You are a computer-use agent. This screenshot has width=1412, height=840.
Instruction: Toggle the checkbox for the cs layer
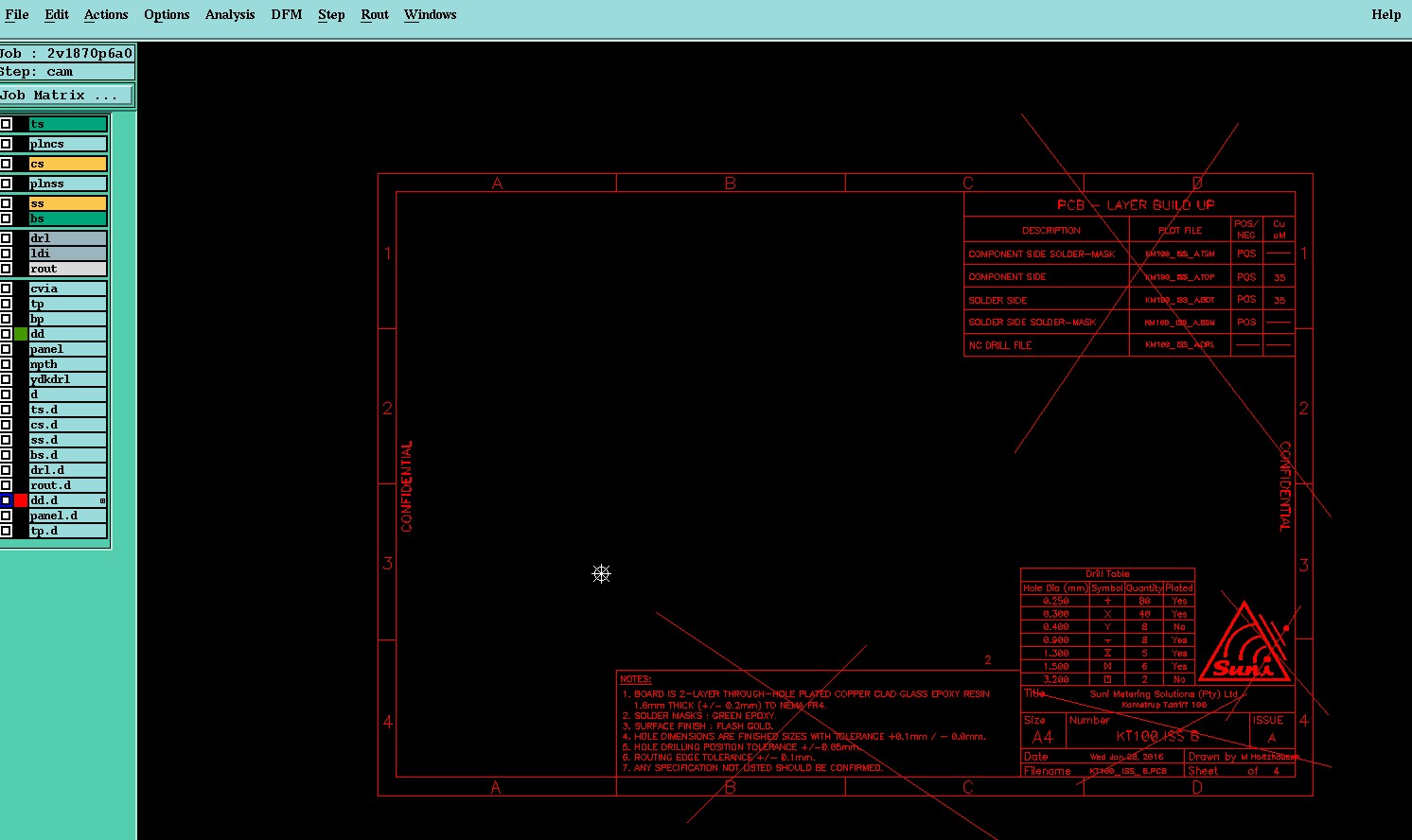click(x=6, y=164)
